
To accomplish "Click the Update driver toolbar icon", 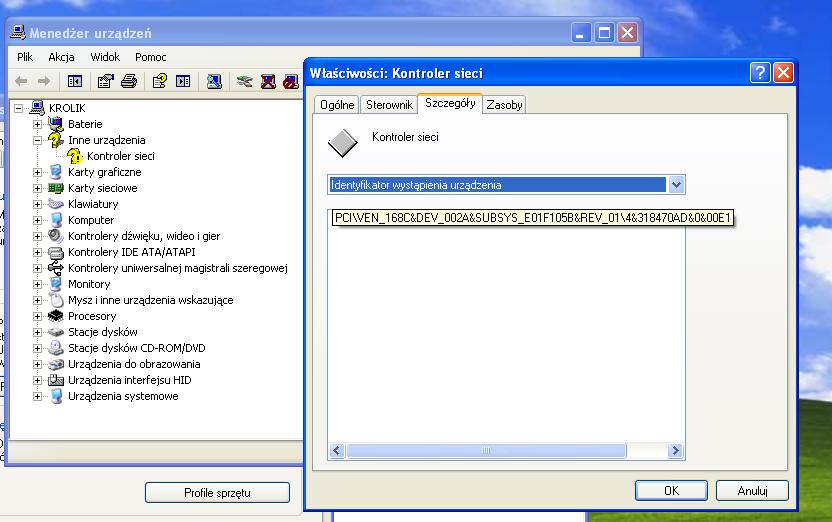I will pyautogui.click(x=245, y=81).
